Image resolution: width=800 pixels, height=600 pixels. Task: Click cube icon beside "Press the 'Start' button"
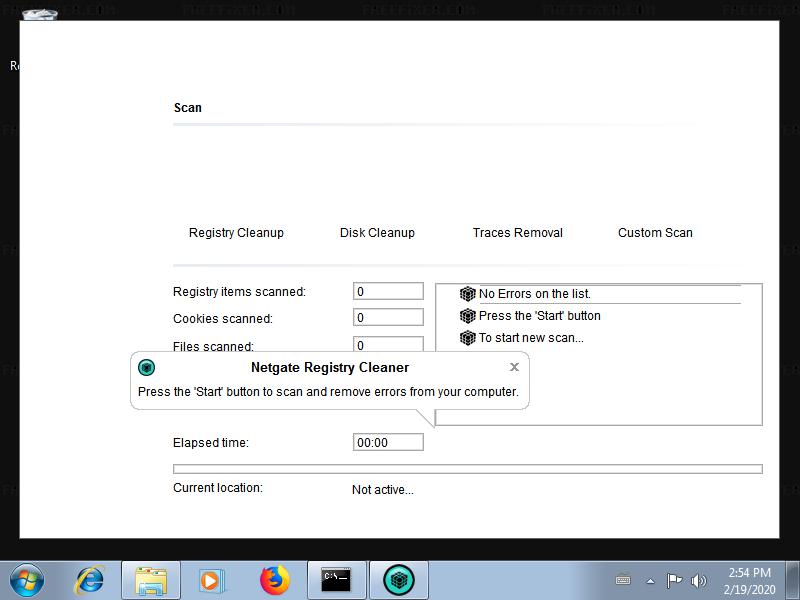[x=467, y=316]
